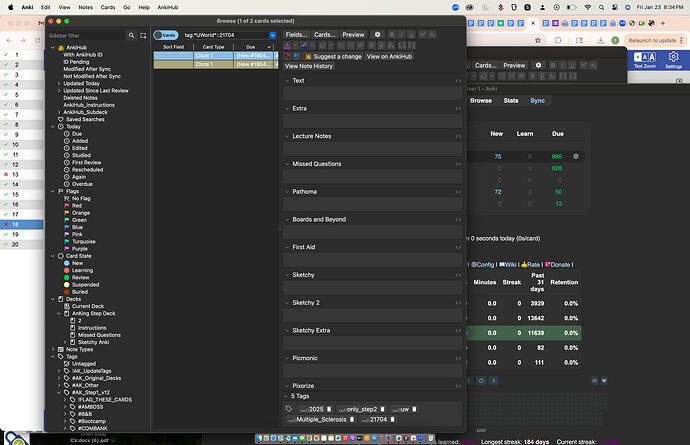Pick text color swatch with magenta bar
Screen dimensions: 690x445
coord(287,45)
